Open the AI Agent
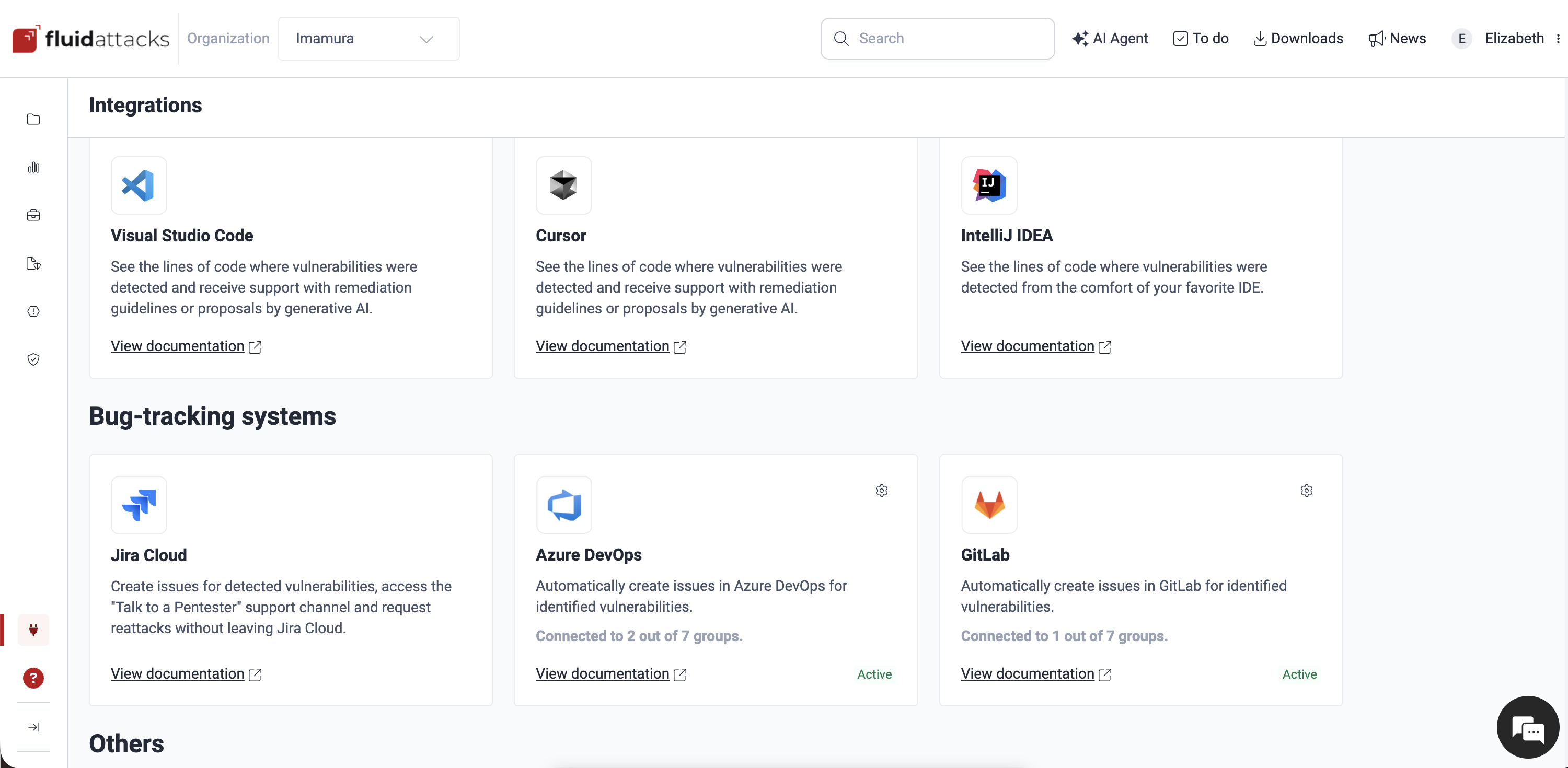 pyautogui.click(x=1110, y=38)
